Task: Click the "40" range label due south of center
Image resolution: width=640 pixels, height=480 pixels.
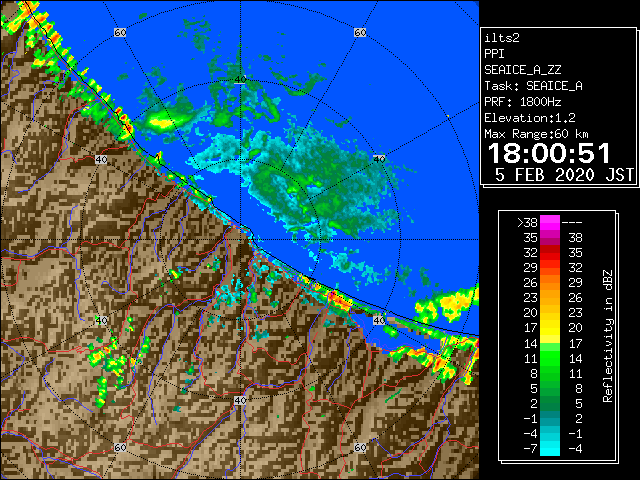Action: [240, 400]
